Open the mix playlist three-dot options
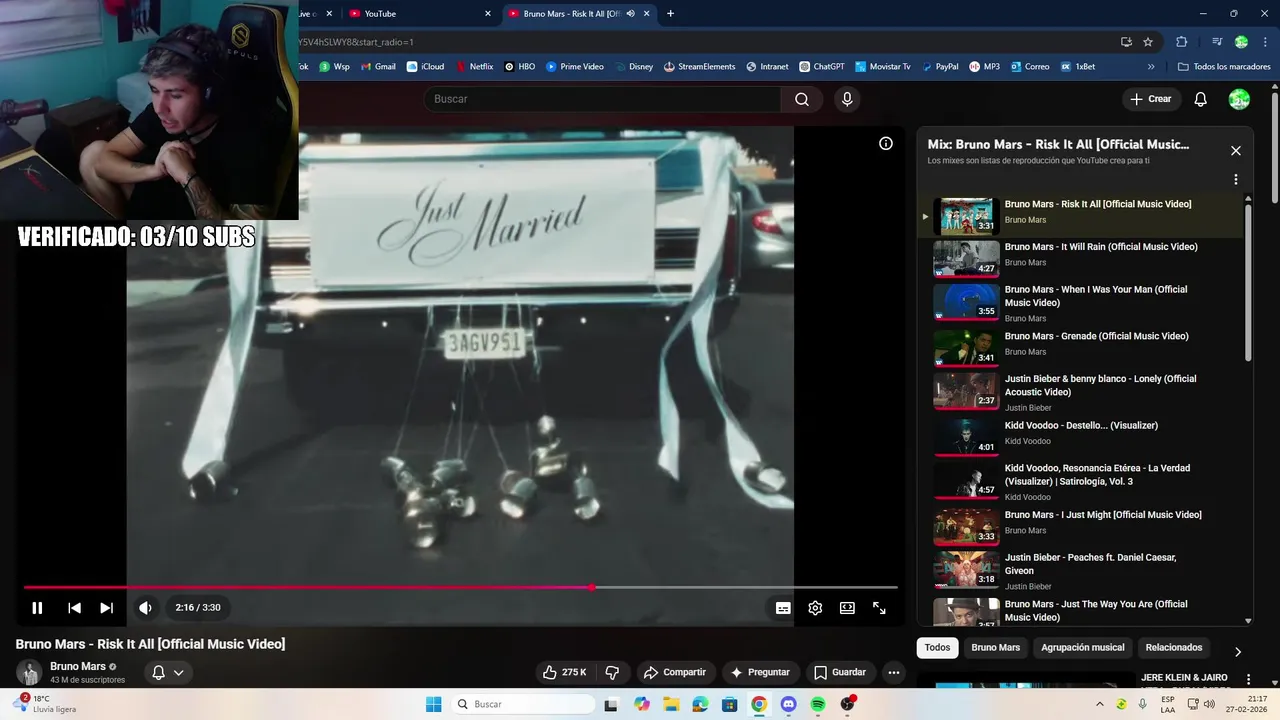The width and height of the screenshot is (1280, 720). [1236, 180]
